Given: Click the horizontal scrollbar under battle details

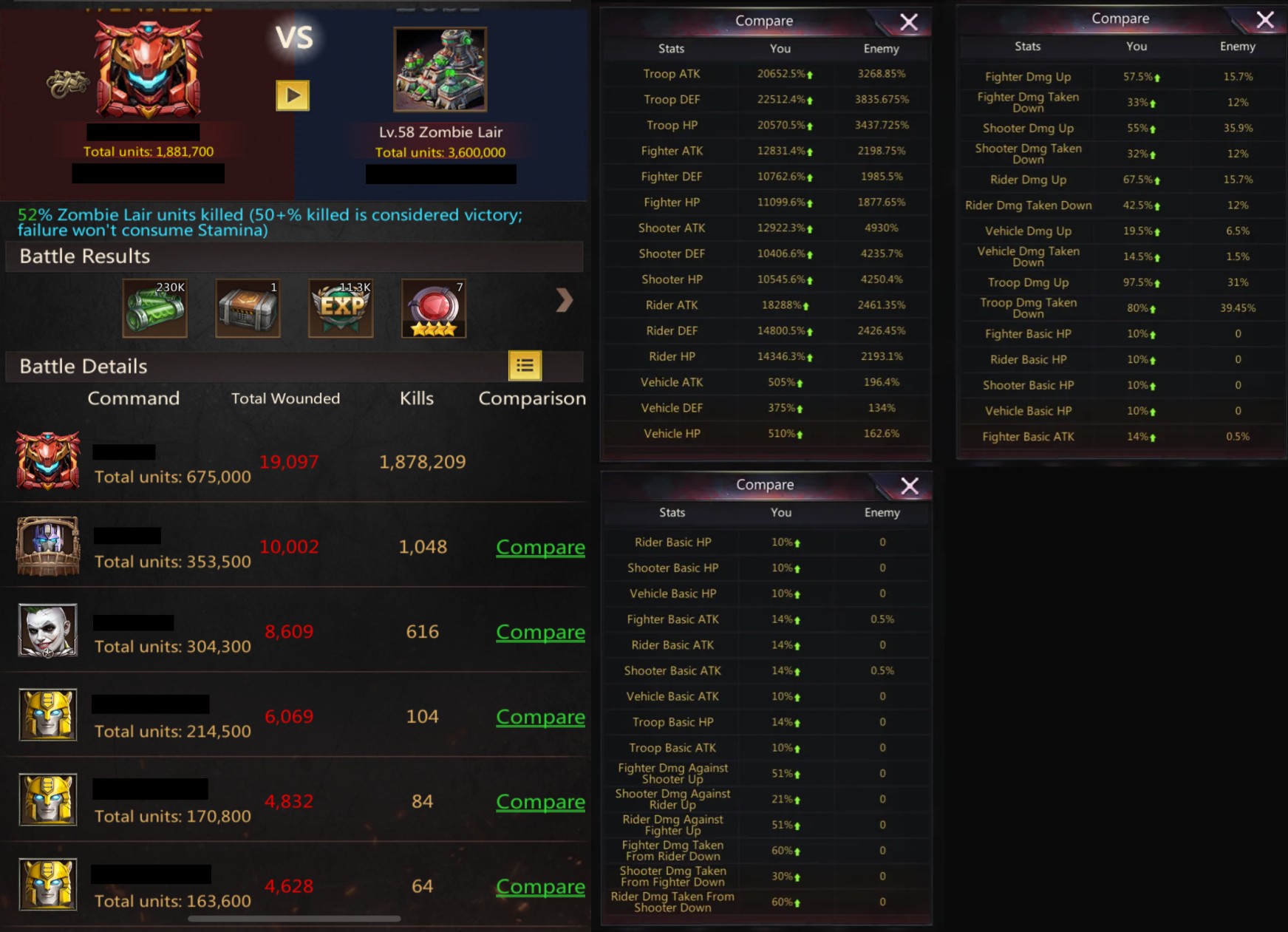Looking at the screenshot, I should [294, 919].
